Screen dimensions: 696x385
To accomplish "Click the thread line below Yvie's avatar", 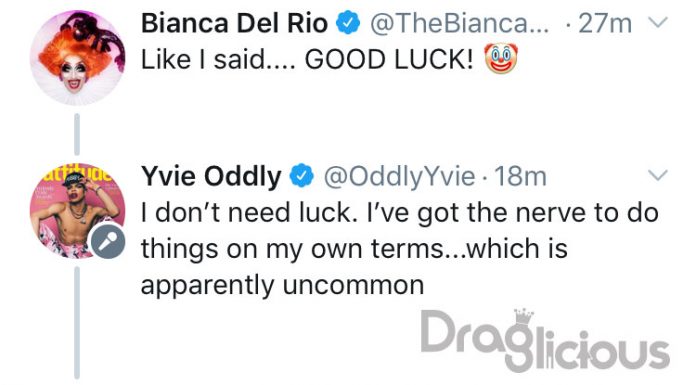I will point(77,322).
